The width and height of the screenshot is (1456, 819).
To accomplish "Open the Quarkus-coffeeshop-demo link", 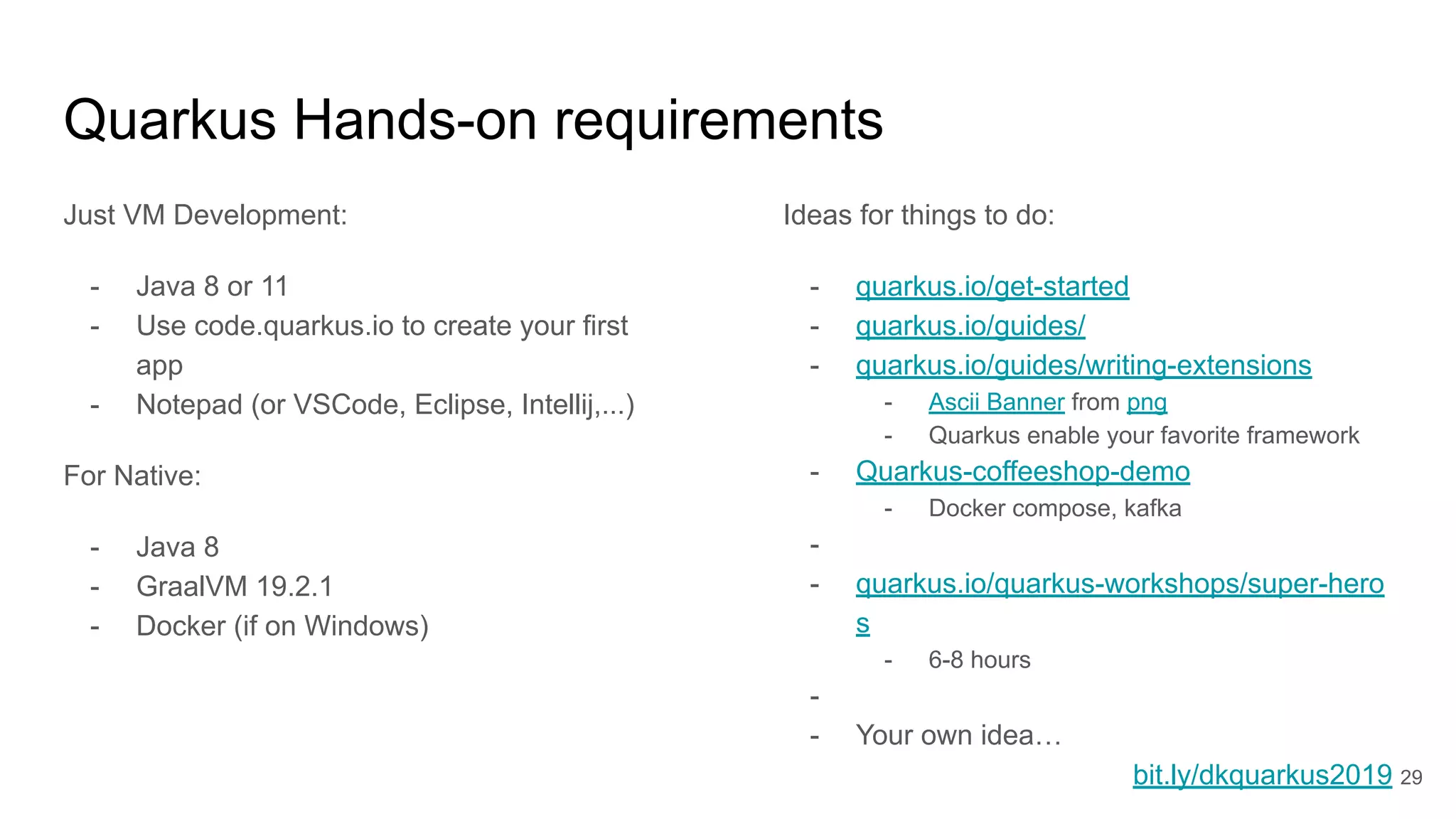I will [x=1022, y=471].
